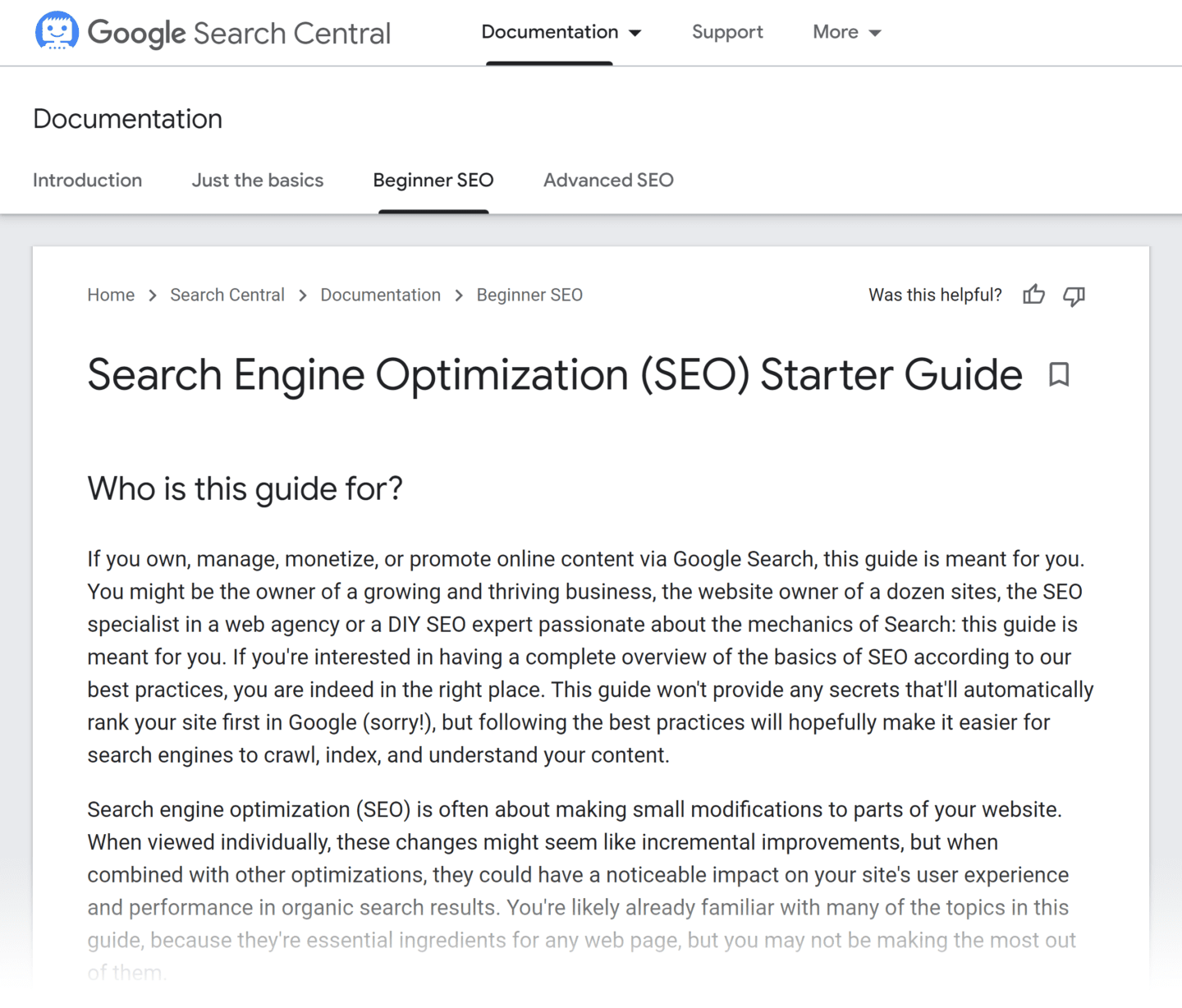Click the chevron after Home breadcrumb

point(153,295)
